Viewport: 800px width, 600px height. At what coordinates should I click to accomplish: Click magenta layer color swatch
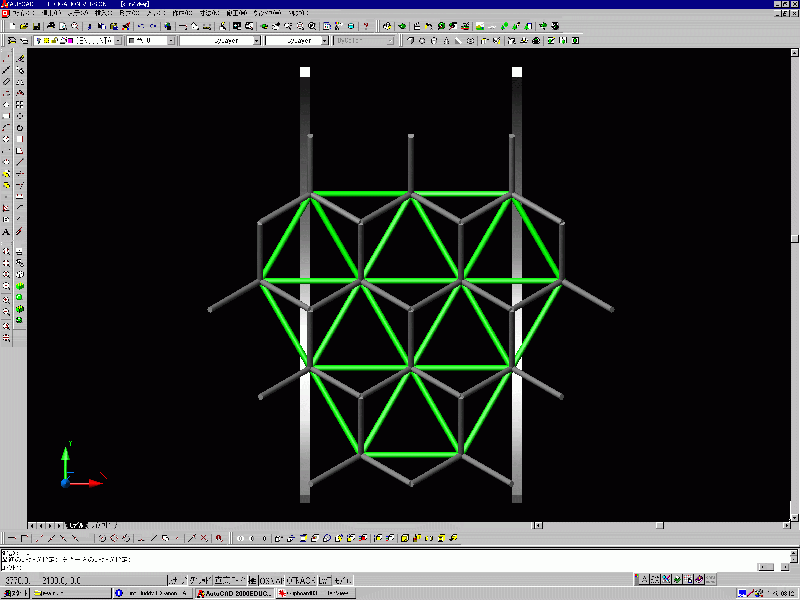coord(70,40)
